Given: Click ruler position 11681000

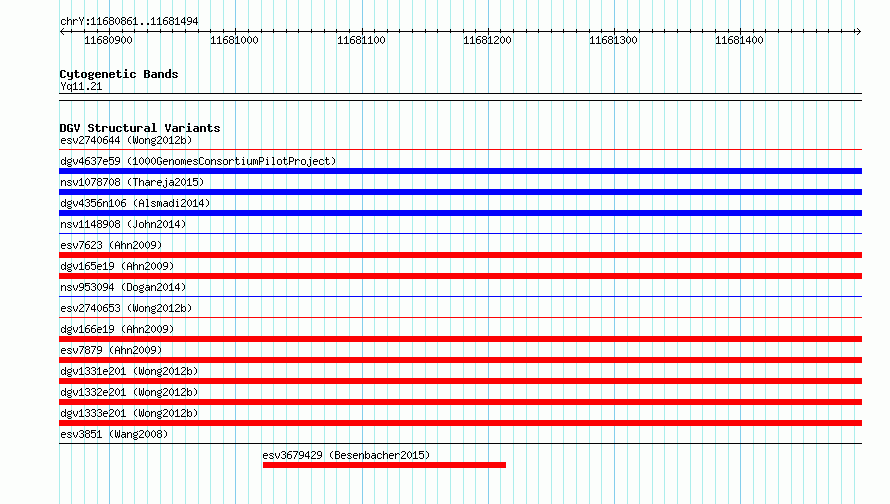Looking at the screenshot, I should 234,40.
